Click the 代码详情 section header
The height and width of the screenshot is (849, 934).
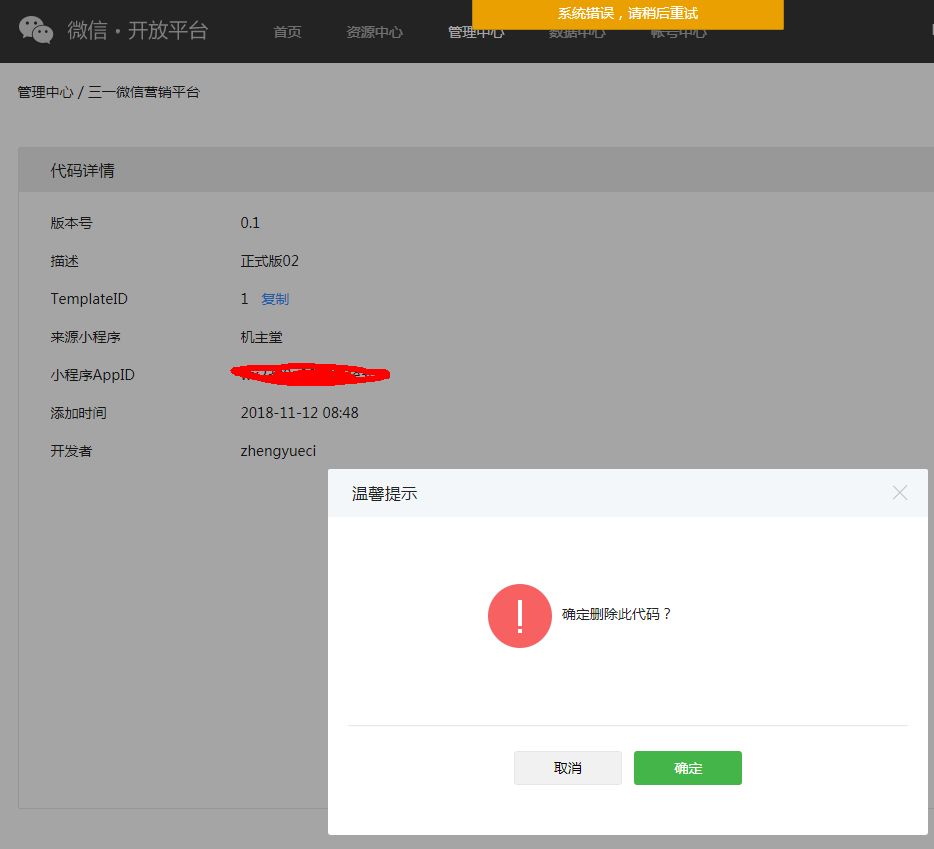82,170
